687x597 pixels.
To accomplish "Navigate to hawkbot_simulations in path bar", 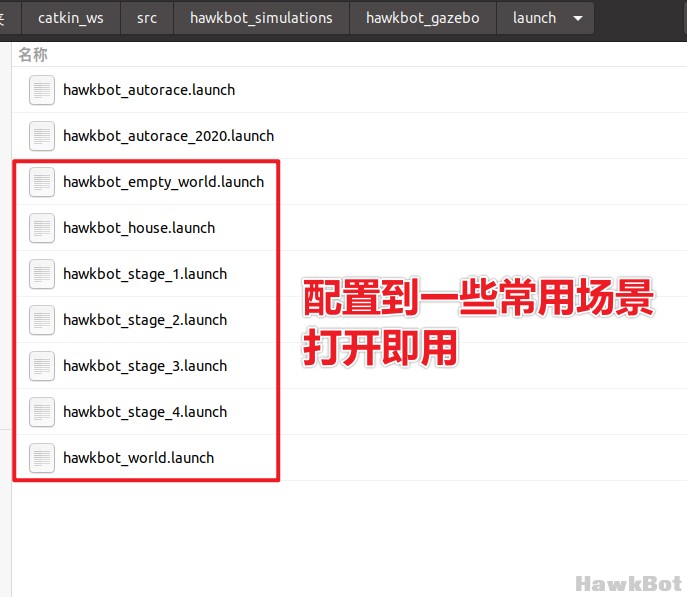I will click(261, 18).
